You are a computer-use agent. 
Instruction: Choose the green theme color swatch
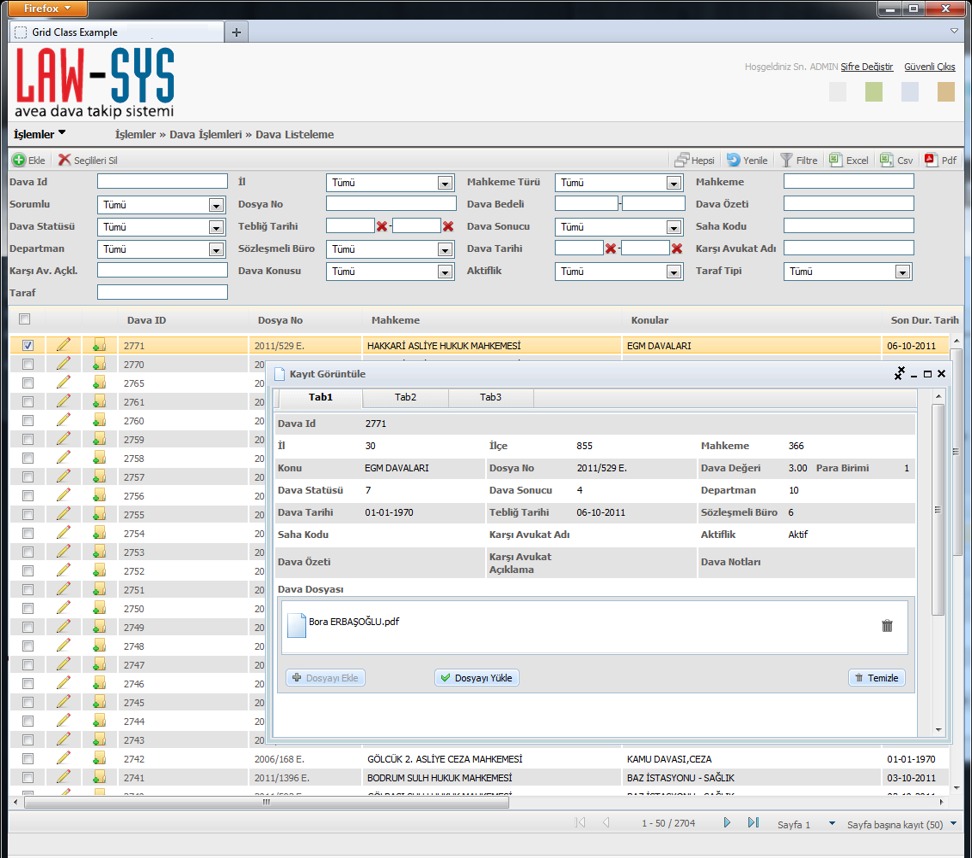873,92
